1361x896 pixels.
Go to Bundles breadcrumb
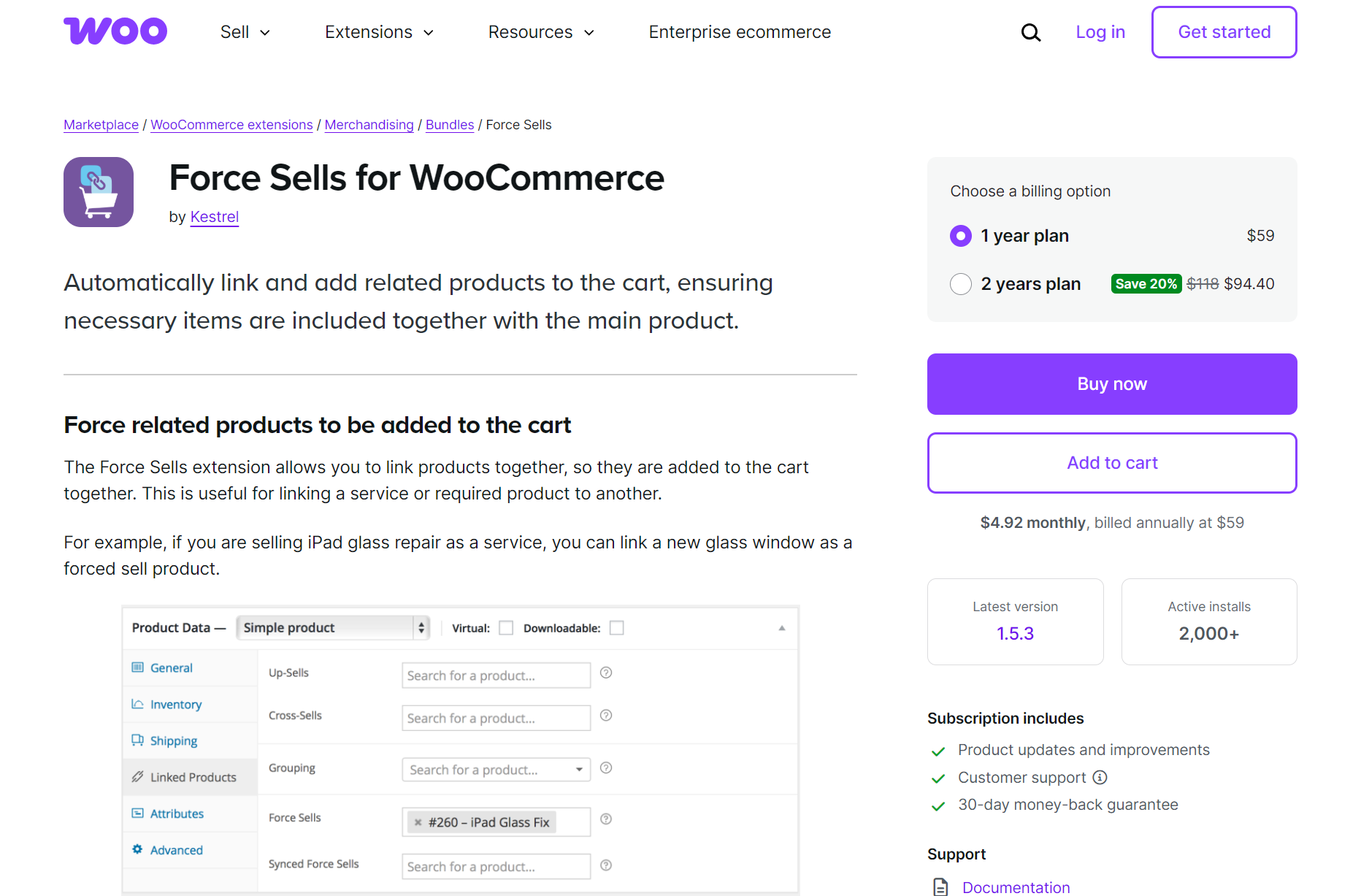[x=450, y=125]
